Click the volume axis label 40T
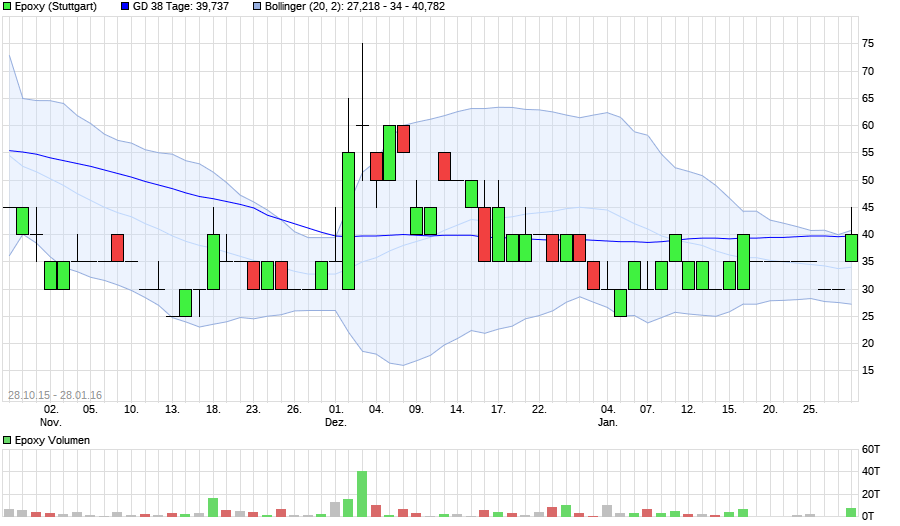 [x=871, y=471]
